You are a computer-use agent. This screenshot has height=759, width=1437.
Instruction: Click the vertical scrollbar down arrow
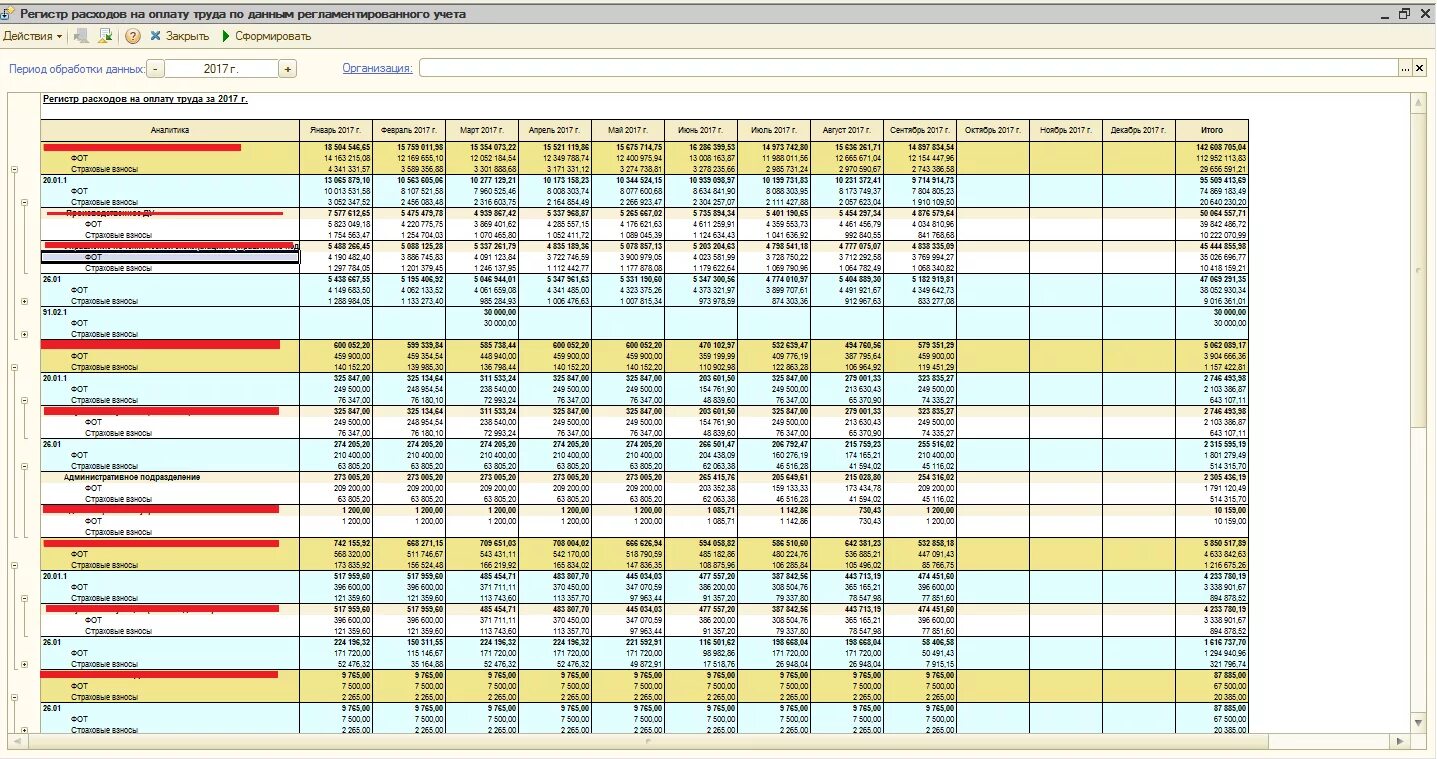pyautogui.click(x=1418, y=722)
